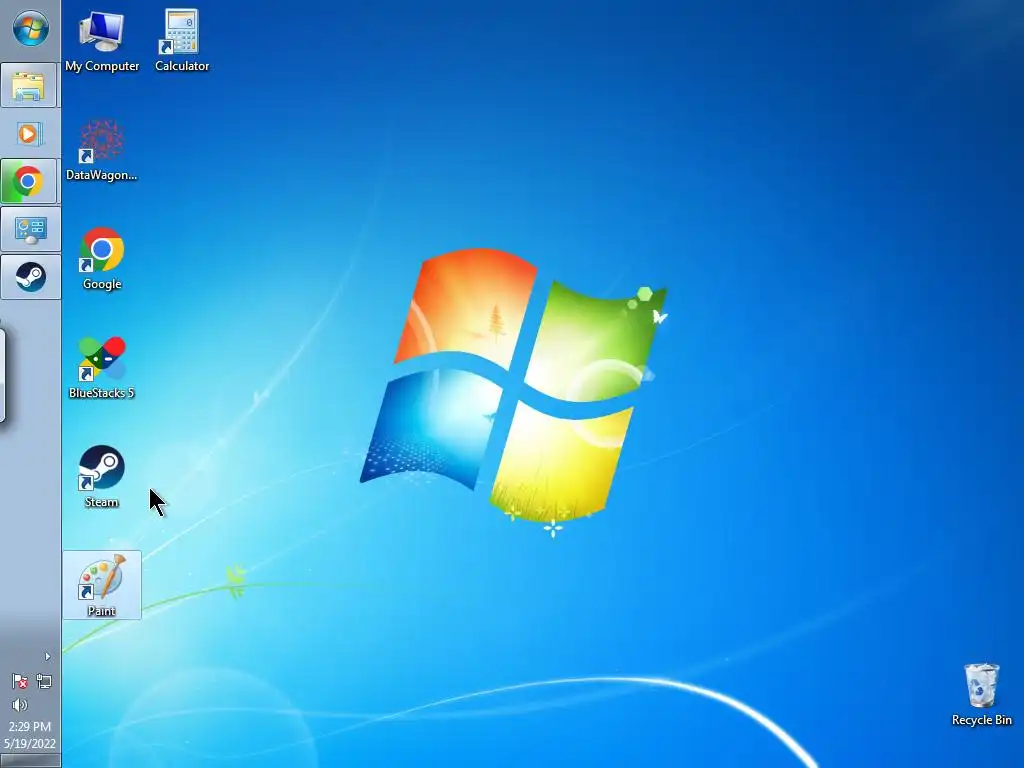The image size is (1024, 768).
Task: Launch Windows Media Player from the taskbar
Action: [29, 135]
